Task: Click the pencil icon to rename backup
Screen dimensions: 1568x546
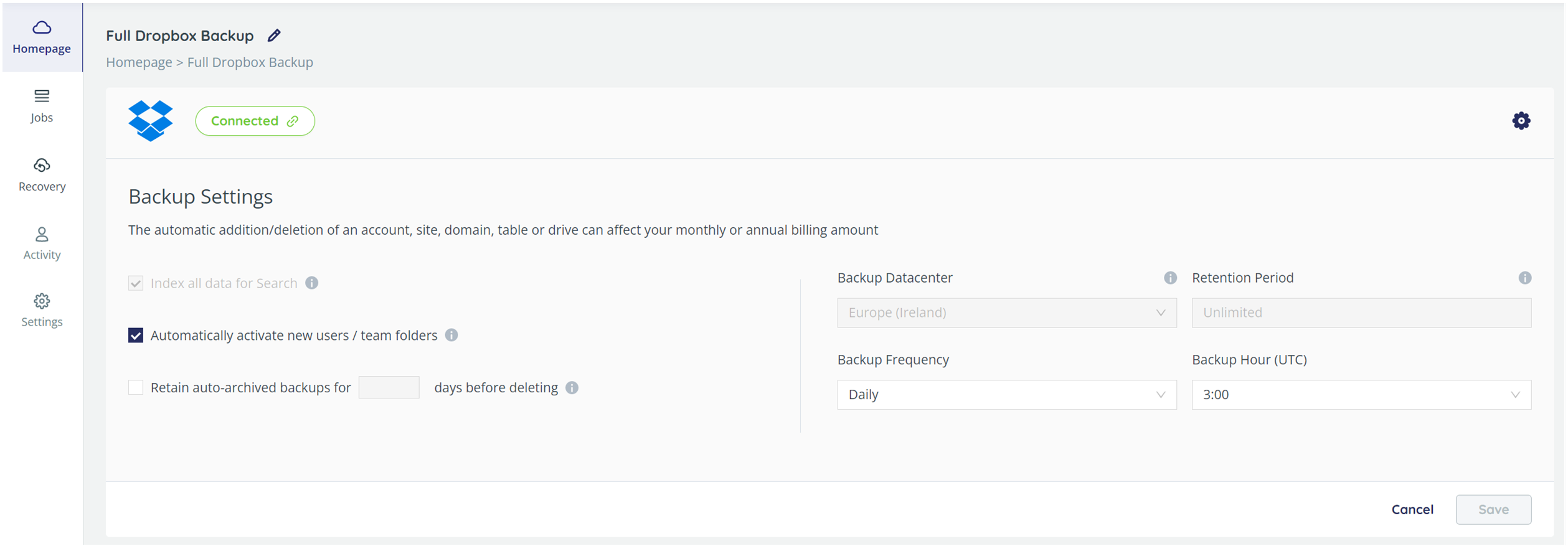Action: tap(274, 35)
